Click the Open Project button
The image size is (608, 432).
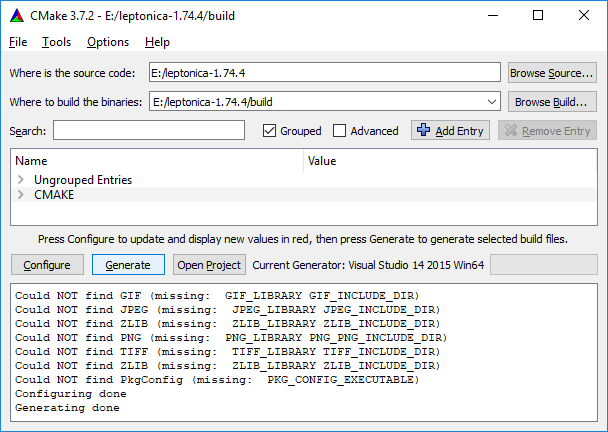(x=209, y=265)
